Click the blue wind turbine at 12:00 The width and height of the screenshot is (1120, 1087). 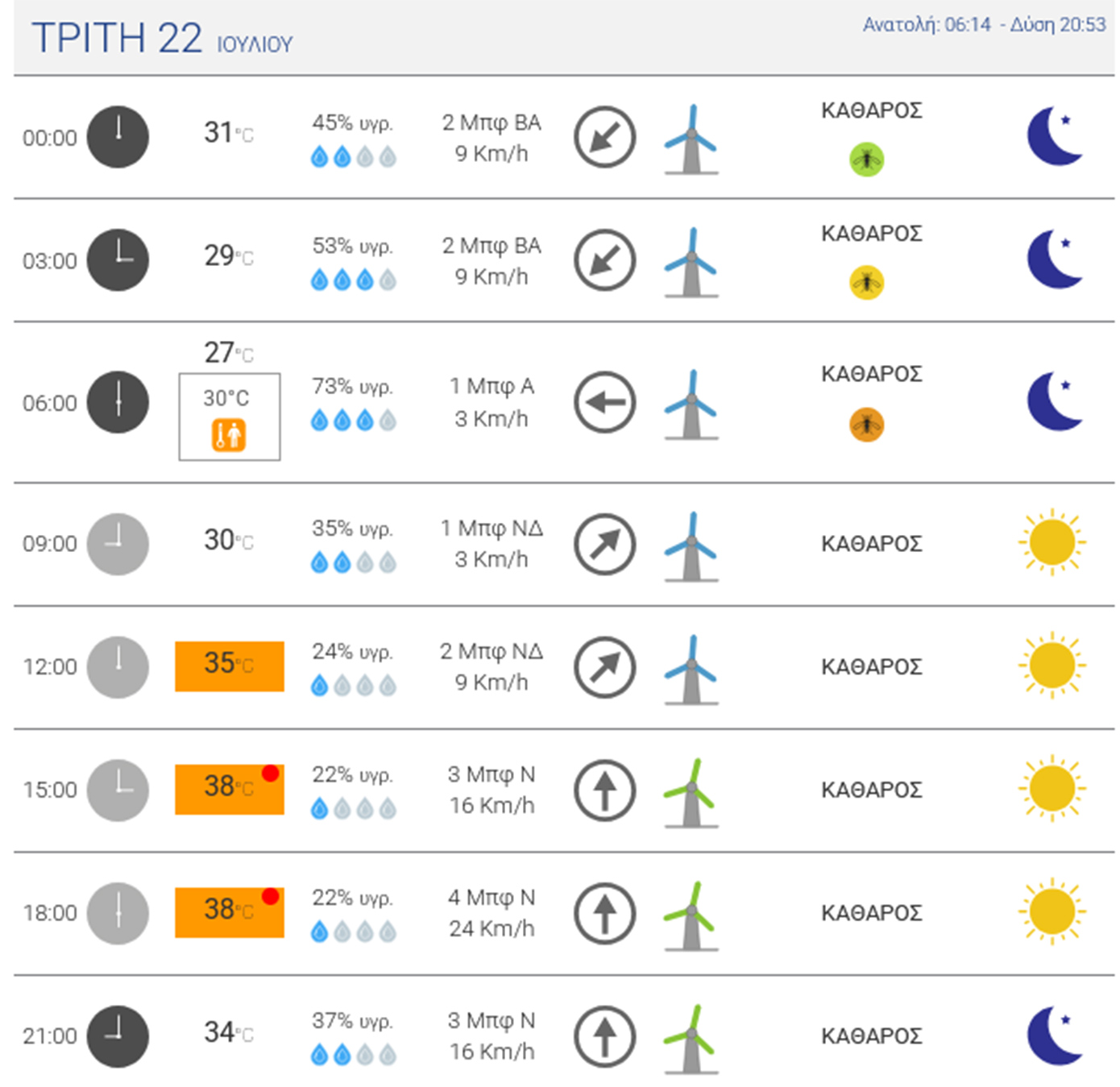coord(691,669)
